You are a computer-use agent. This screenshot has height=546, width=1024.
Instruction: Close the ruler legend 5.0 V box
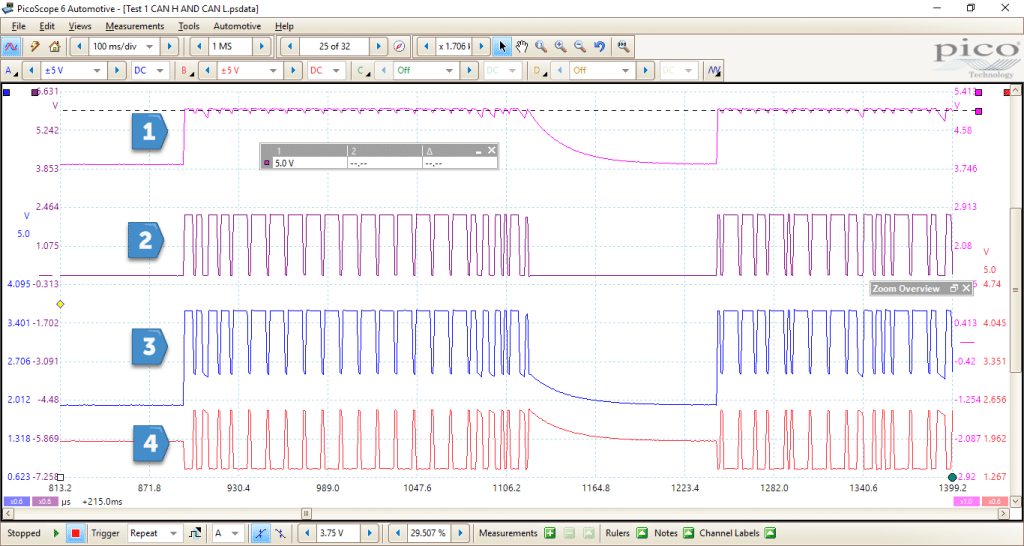coord(492,150)
